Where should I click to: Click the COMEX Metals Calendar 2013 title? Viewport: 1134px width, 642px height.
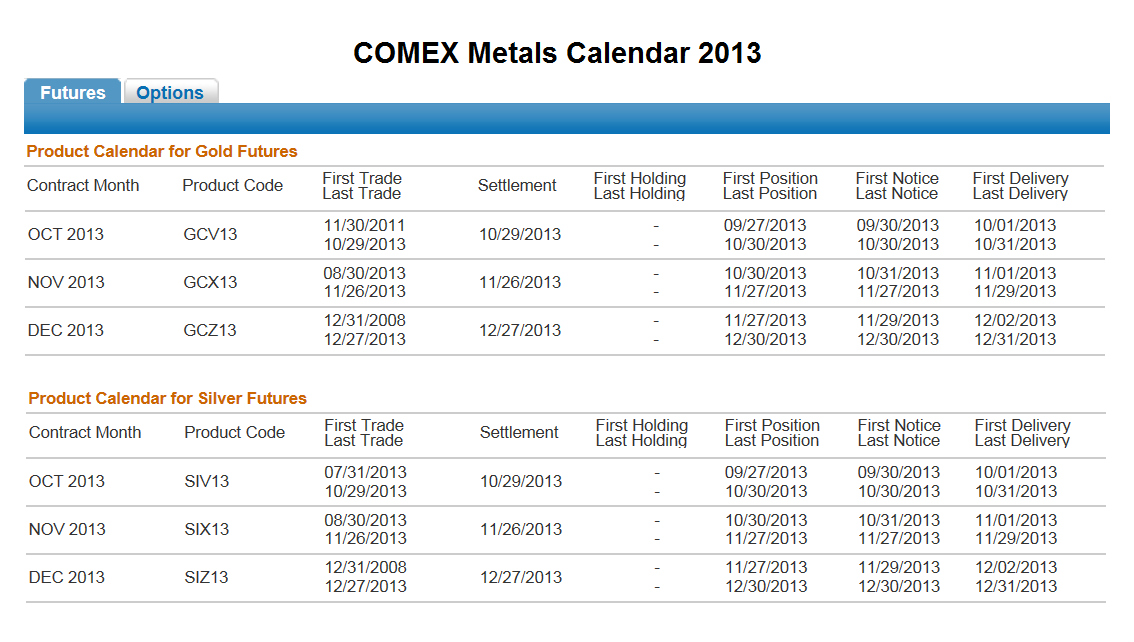click(557, 53)
